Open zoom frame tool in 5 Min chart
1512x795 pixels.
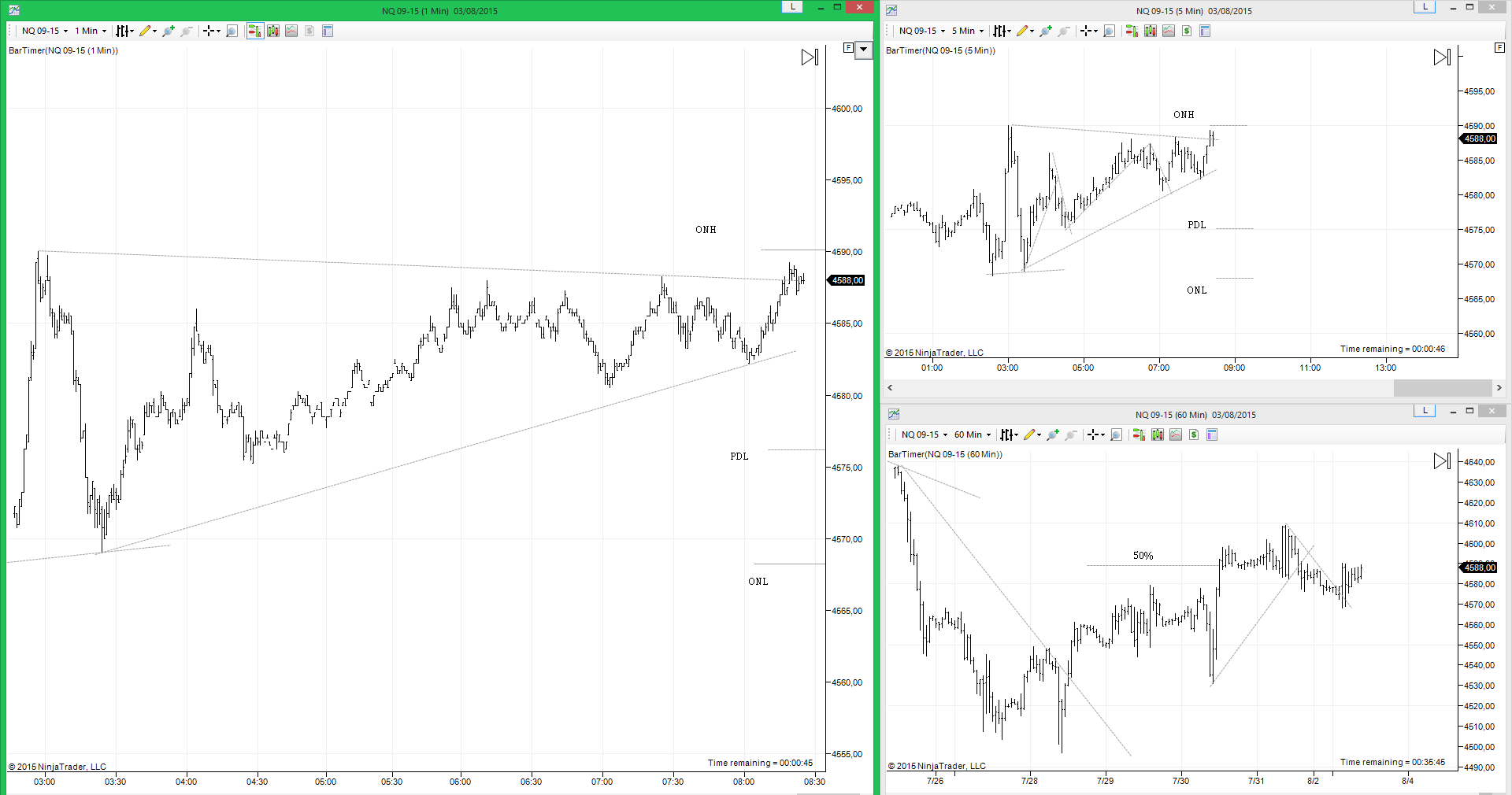point(1109,31)
